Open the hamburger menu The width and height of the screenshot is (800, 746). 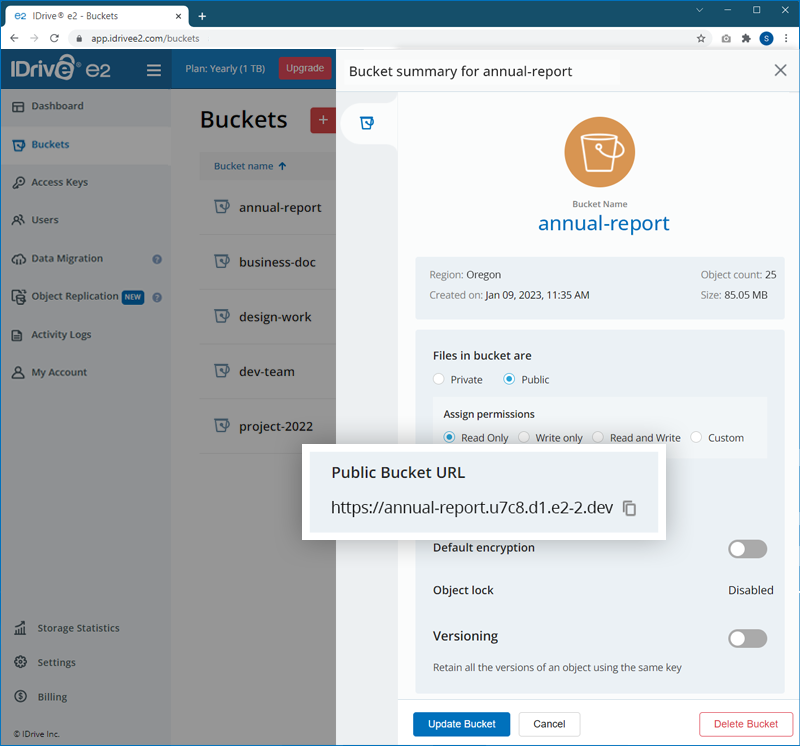click(154, 70)
